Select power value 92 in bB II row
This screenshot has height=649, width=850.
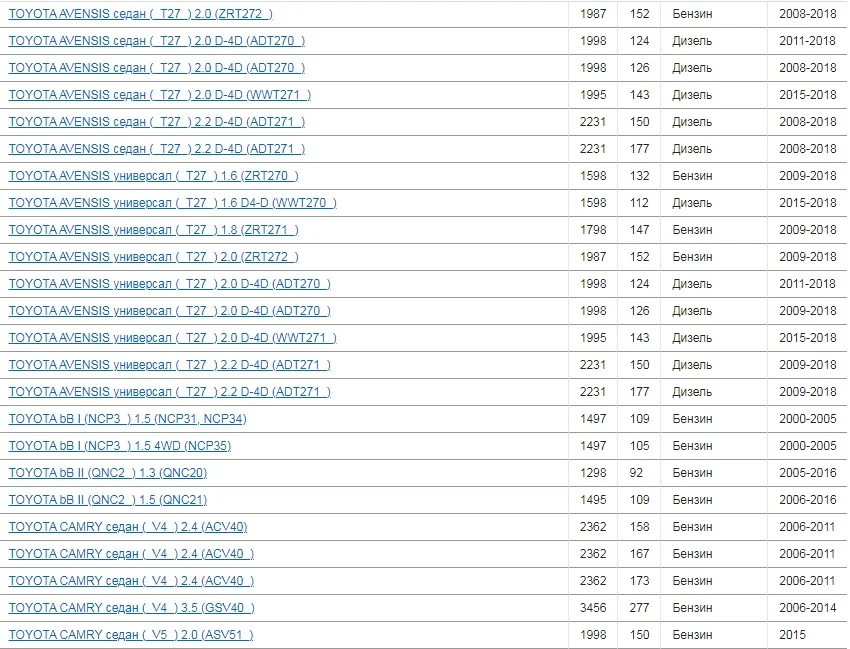coord(636,473)
